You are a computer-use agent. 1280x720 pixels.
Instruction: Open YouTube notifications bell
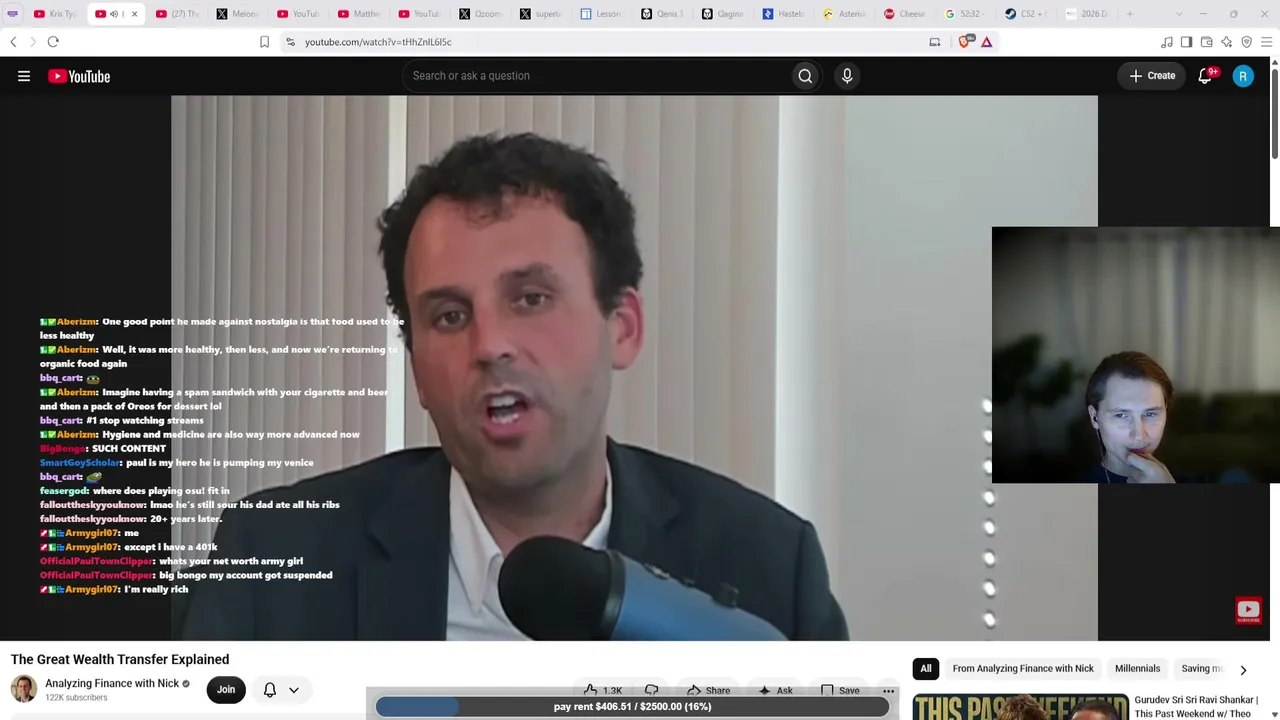pyautogui.click(x=1206, y=76)
